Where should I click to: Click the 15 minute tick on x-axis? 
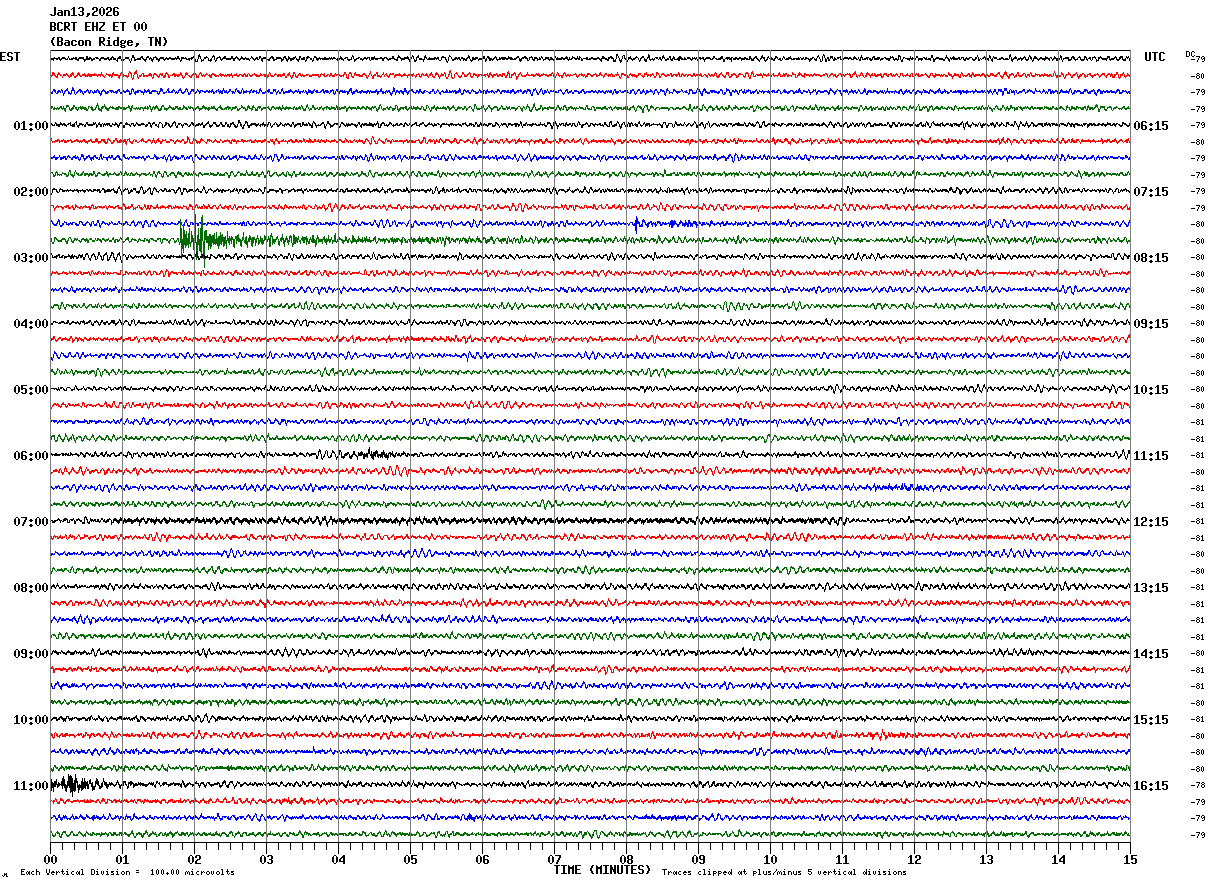[1129, 859]
